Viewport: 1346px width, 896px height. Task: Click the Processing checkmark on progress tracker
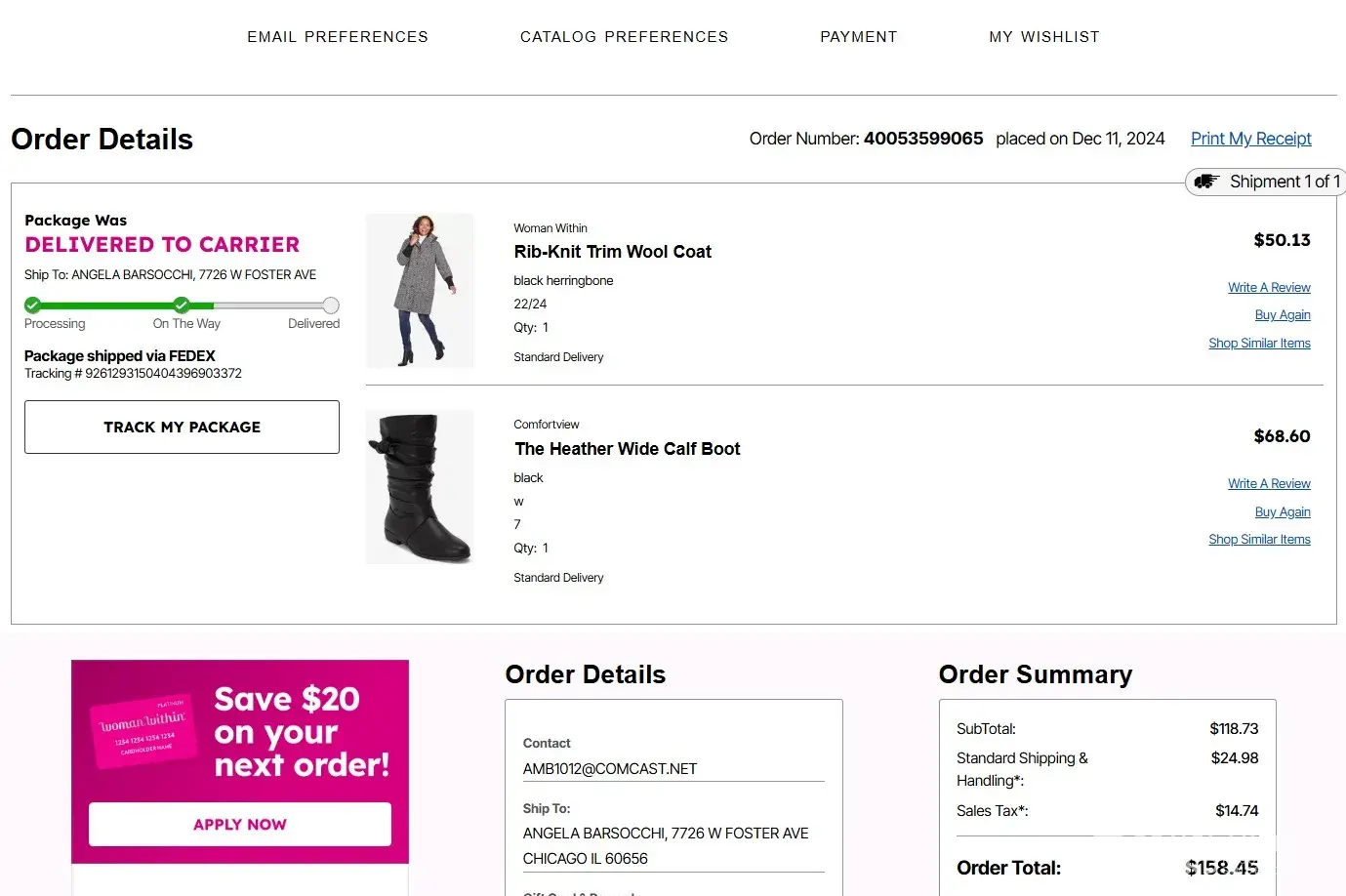click(x=33, y=305)
